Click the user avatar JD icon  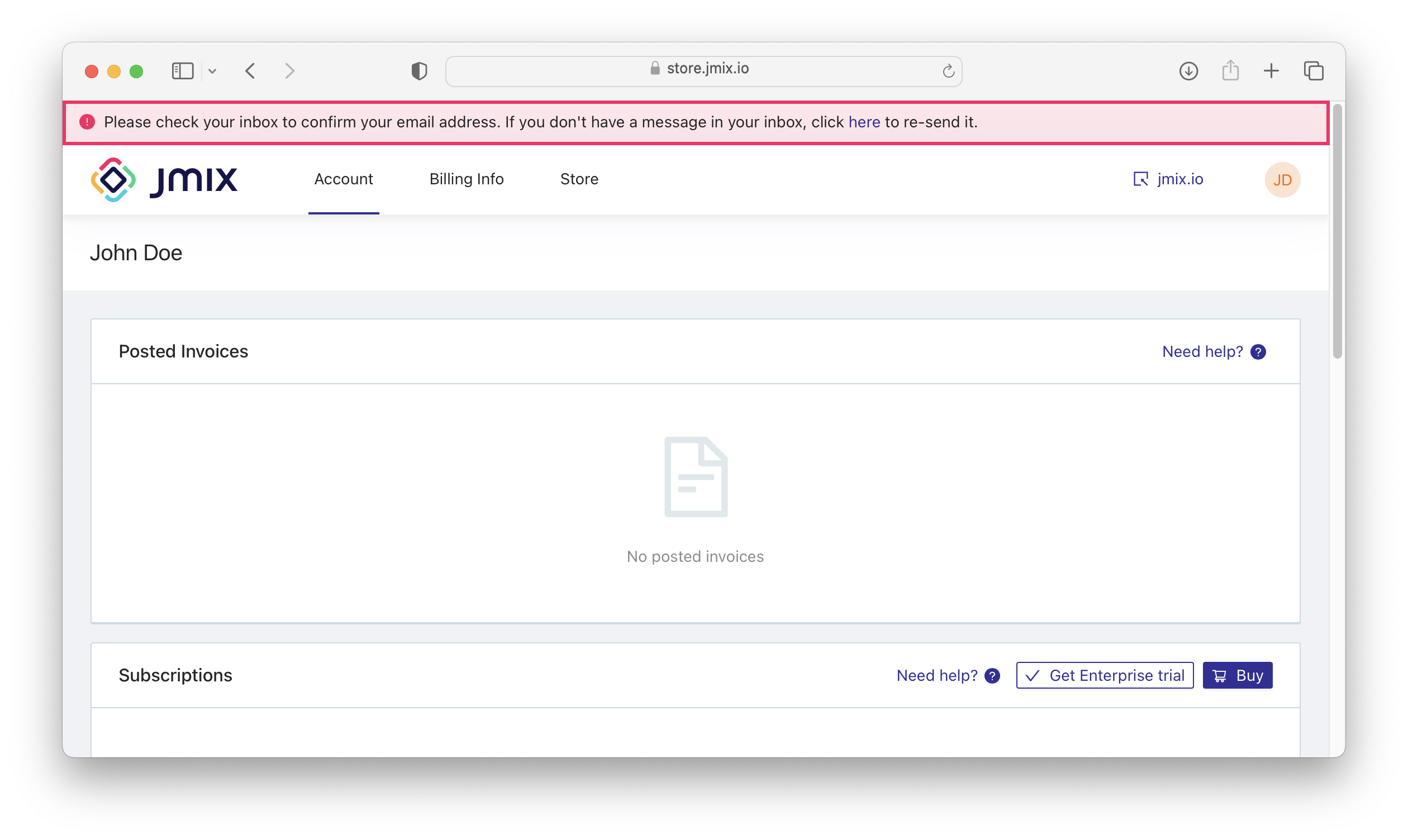[x=1283, y=180]
